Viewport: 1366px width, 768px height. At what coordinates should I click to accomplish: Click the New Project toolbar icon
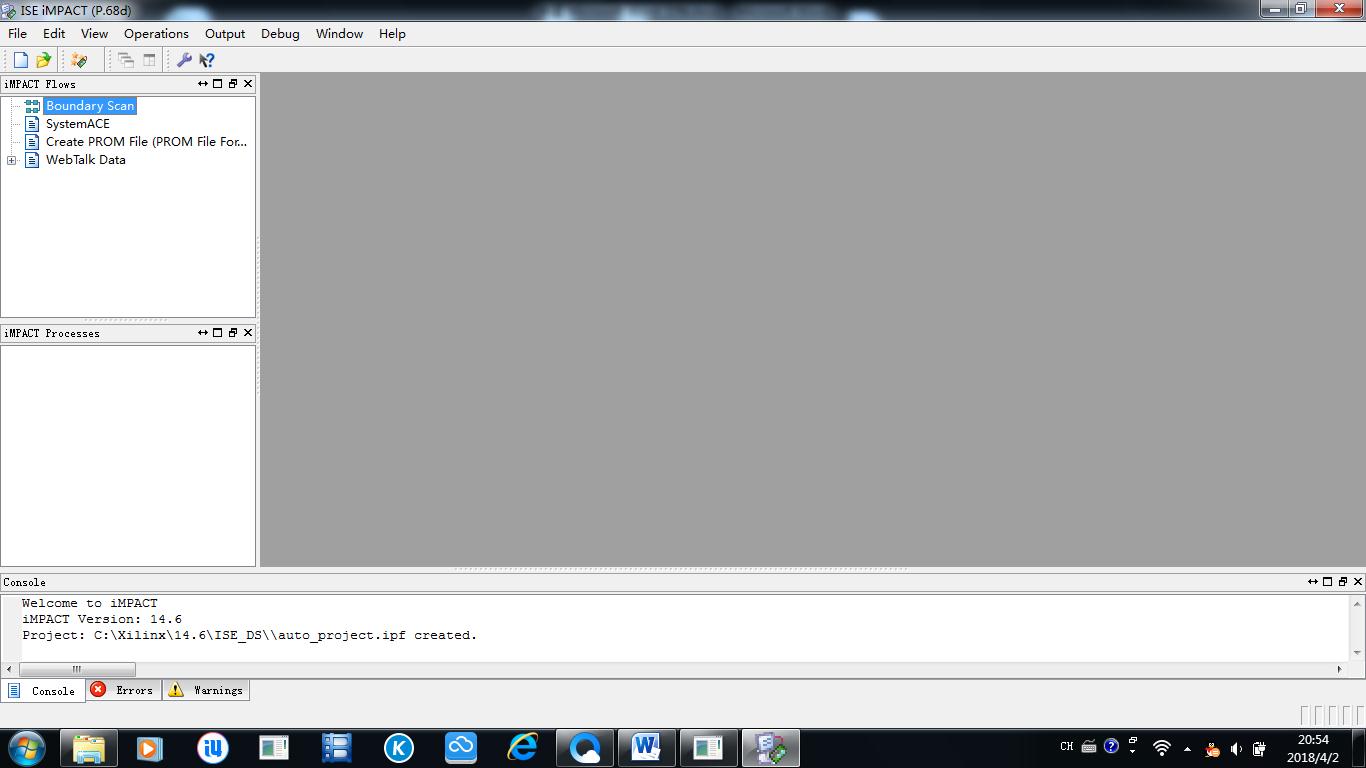[x=20, y=60]
